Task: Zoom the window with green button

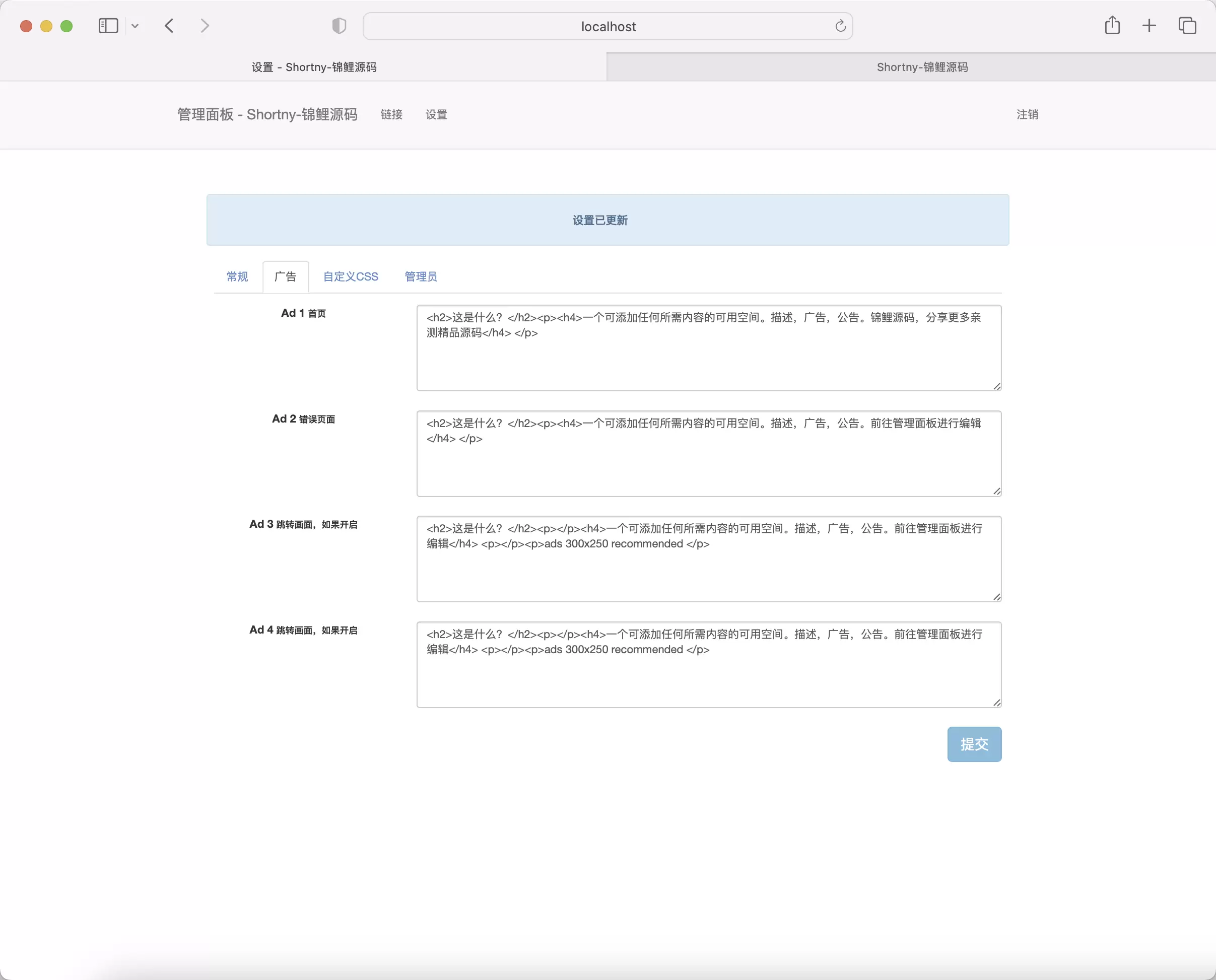Action: [66, 26]
